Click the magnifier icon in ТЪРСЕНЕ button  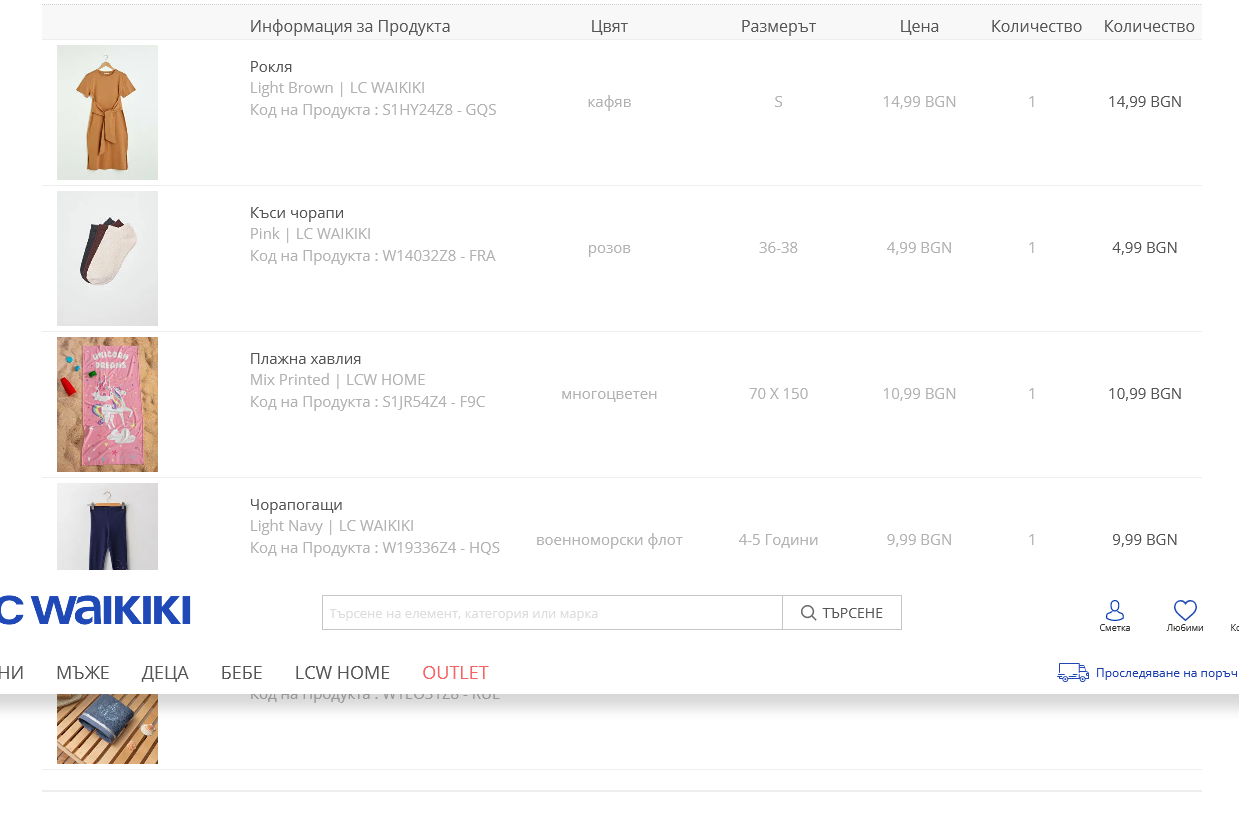809,613
